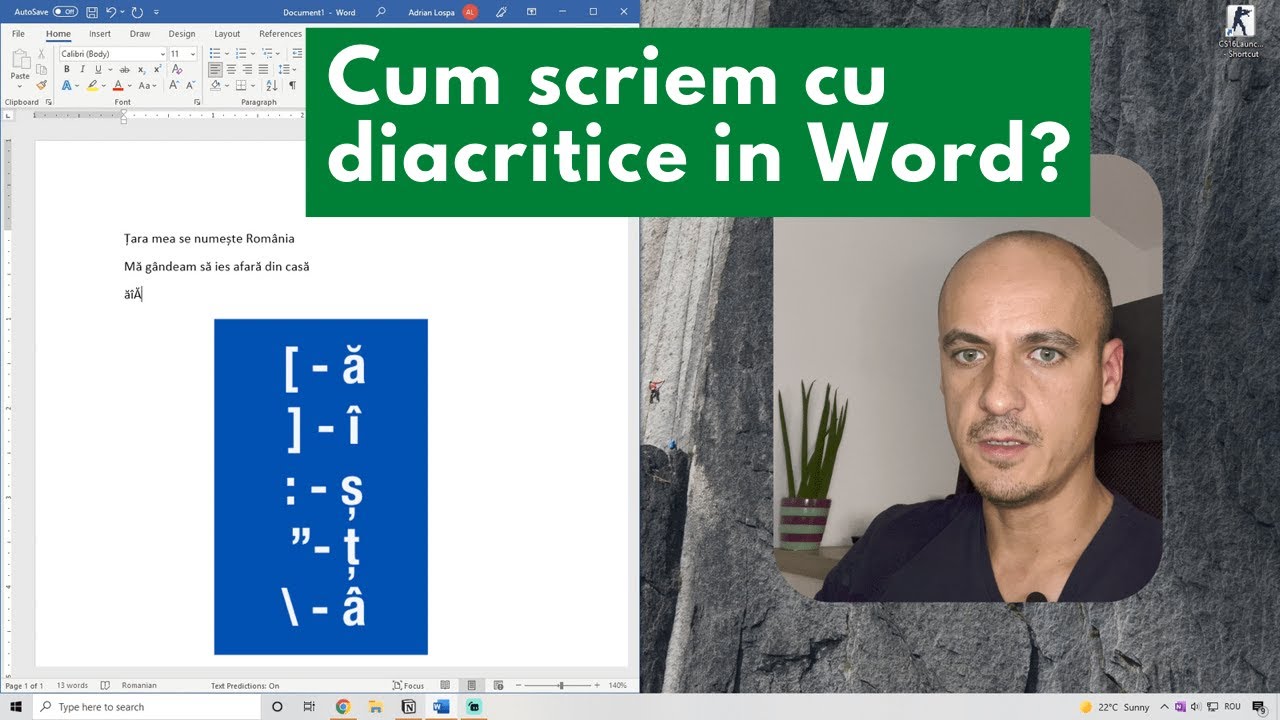Open underline style dropdown arrow
Image resolution: width=1280 pixels, height=720 pixels.
pos(110,70)
